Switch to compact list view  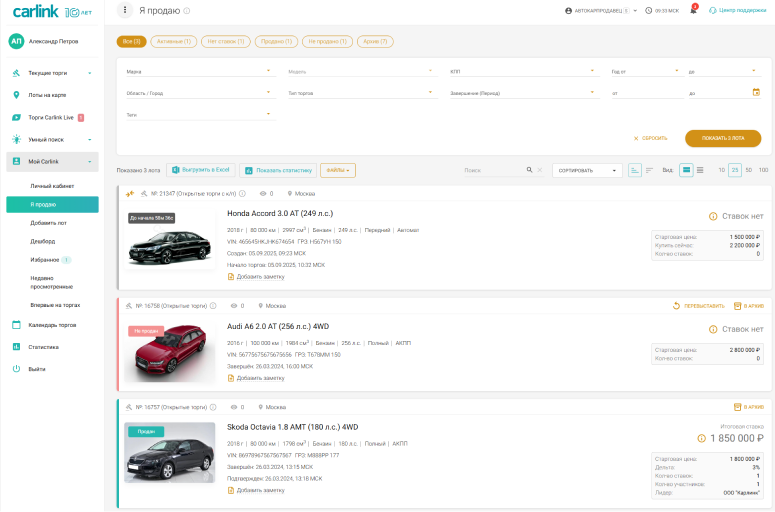[x=700, y=170]
